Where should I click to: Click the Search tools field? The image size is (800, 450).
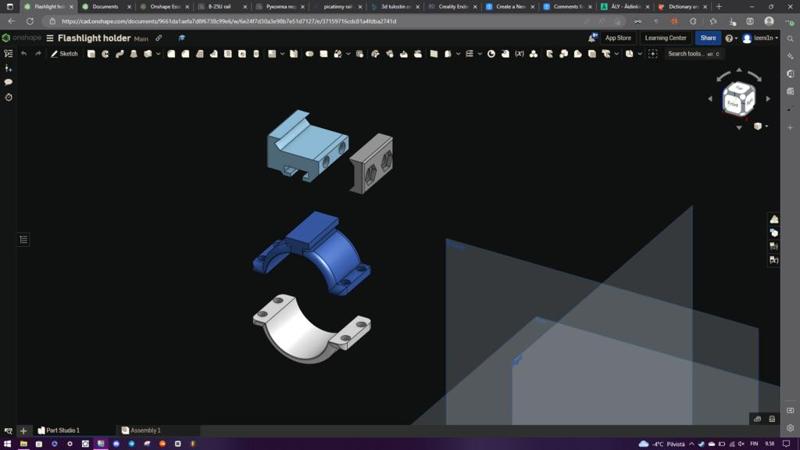point(694,54)
